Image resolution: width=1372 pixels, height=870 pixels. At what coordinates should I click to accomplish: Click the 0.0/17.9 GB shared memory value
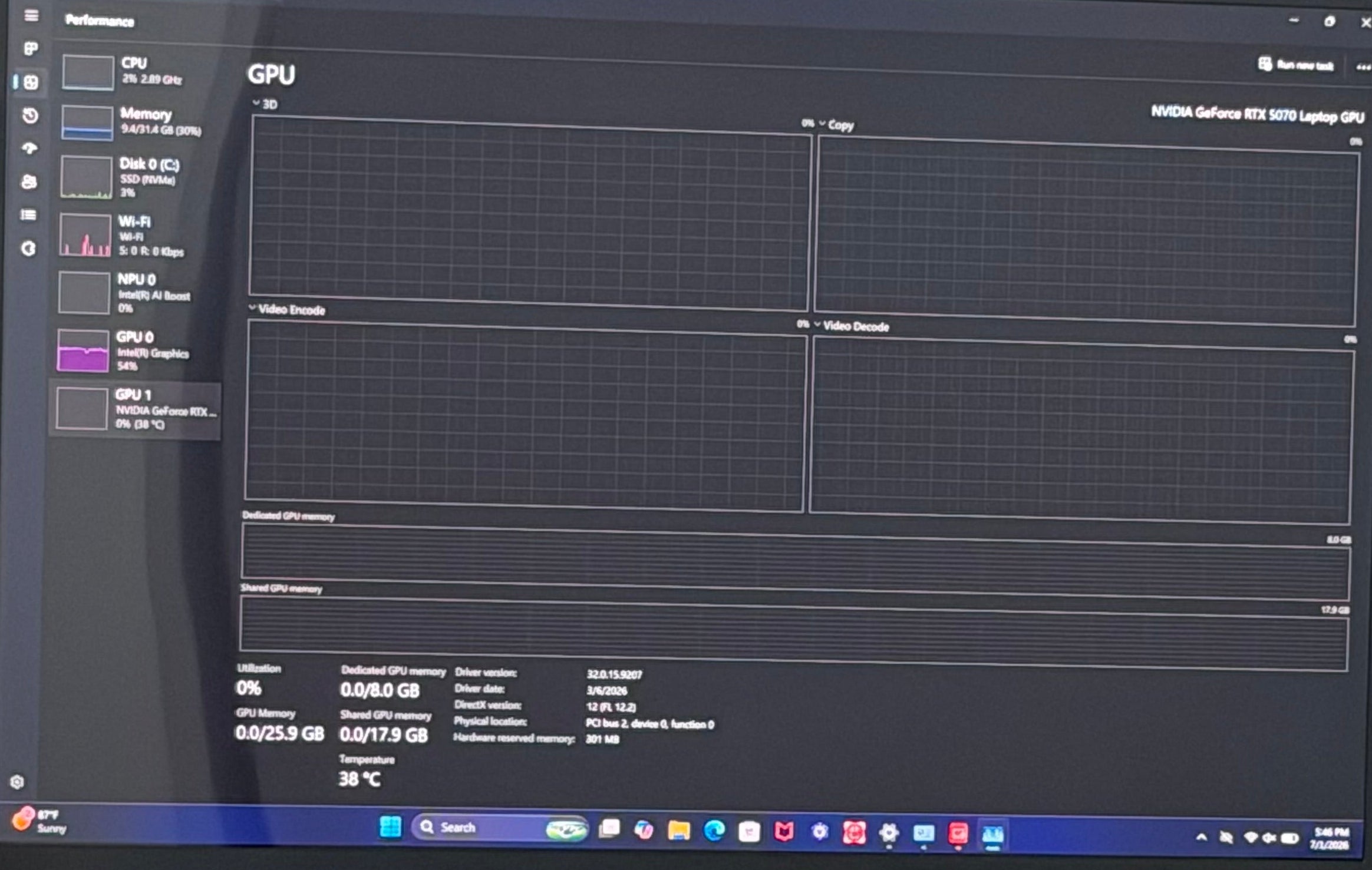click(x=383, y=735)
